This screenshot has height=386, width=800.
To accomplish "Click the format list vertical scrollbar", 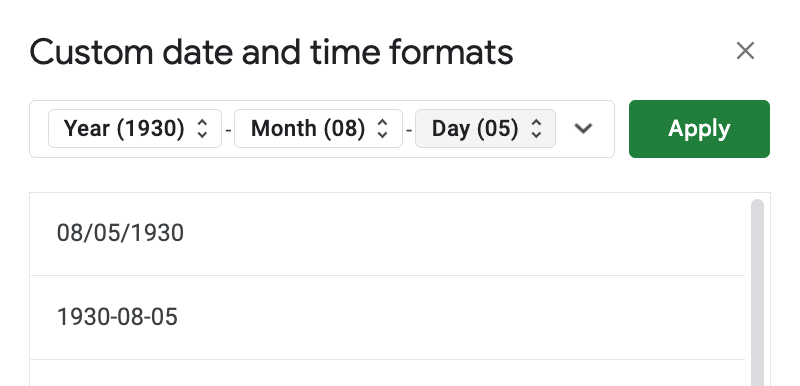I will 758,292.
